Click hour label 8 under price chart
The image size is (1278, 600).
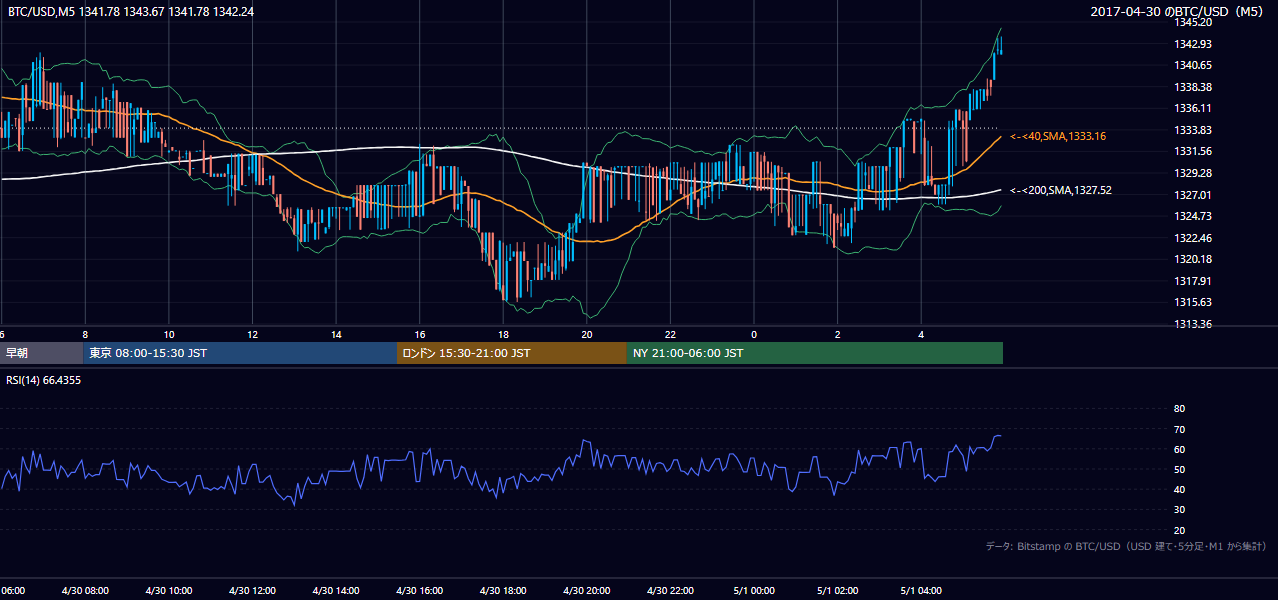[x=85, y=335]
